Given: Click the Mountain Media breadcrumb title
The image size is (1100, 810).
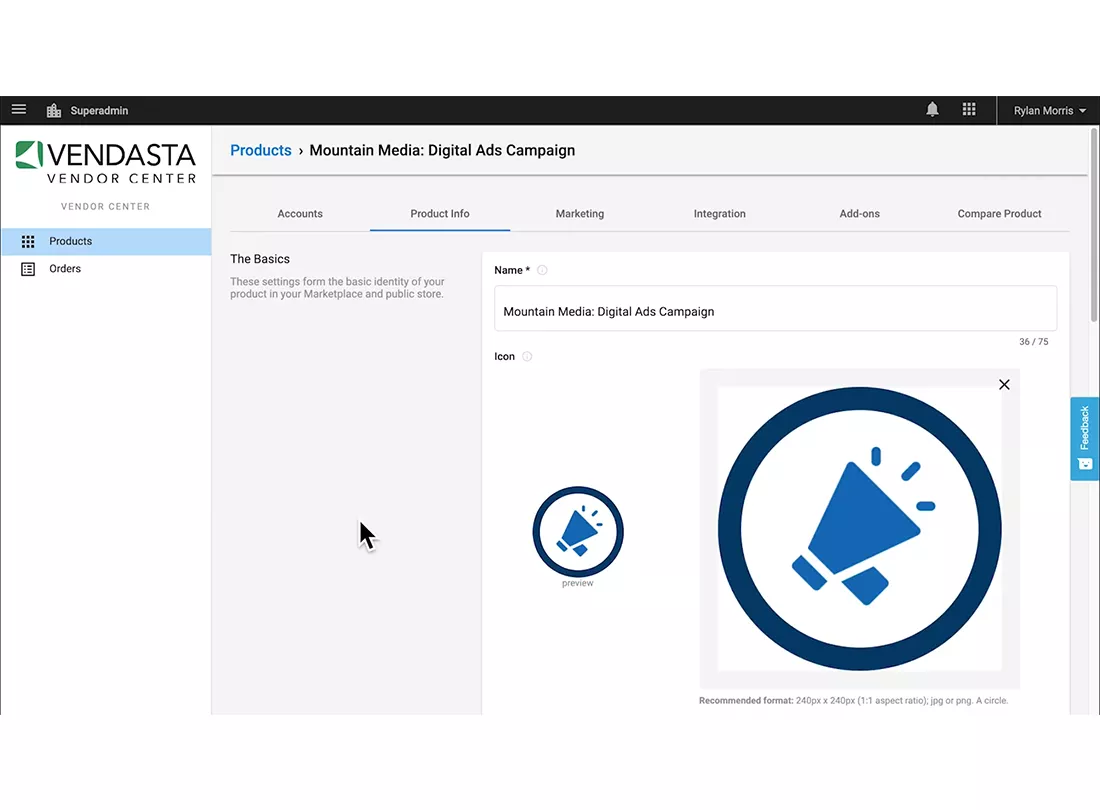Looking at the screenshot, I should click(442, 150).
